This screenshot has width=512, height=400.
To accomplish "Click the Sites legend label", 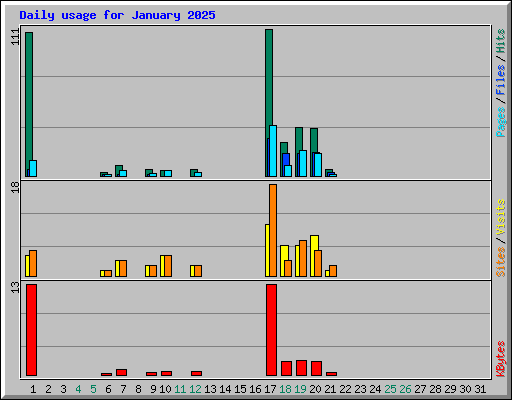I will (x=500, y=262).
